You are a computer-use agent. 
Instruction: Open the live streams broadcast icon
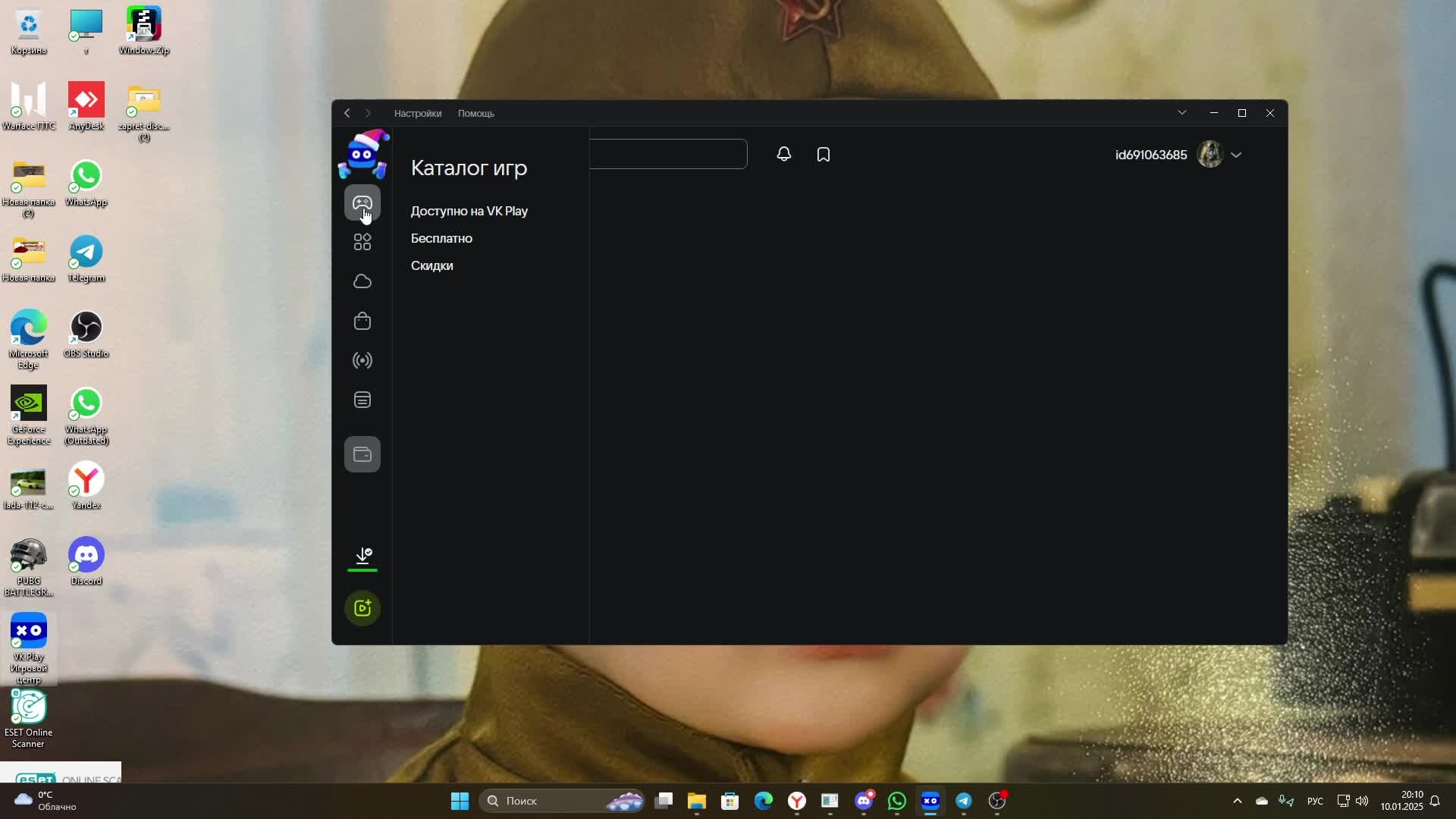coord(362,360)
